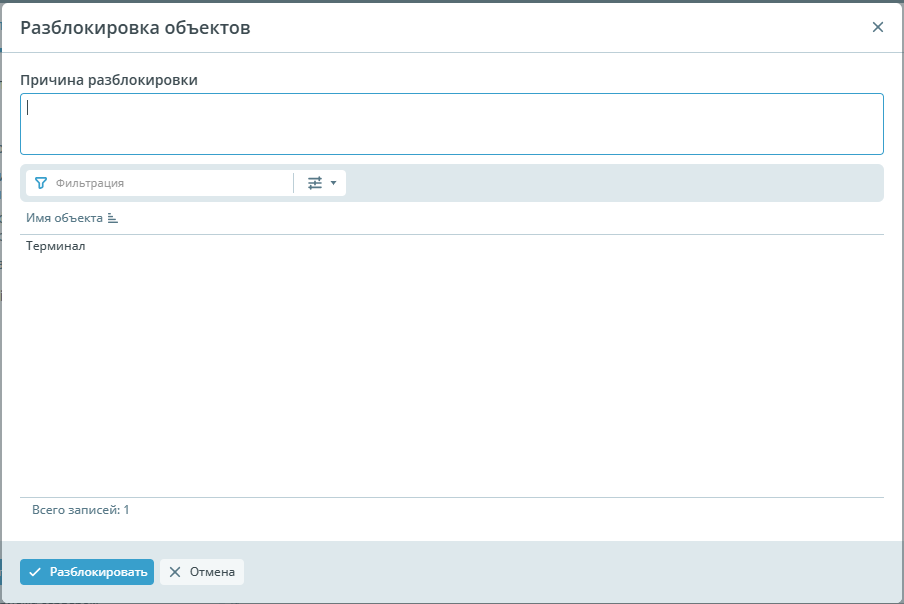
Task: Select the Терминал row
Action: point(56,246)
